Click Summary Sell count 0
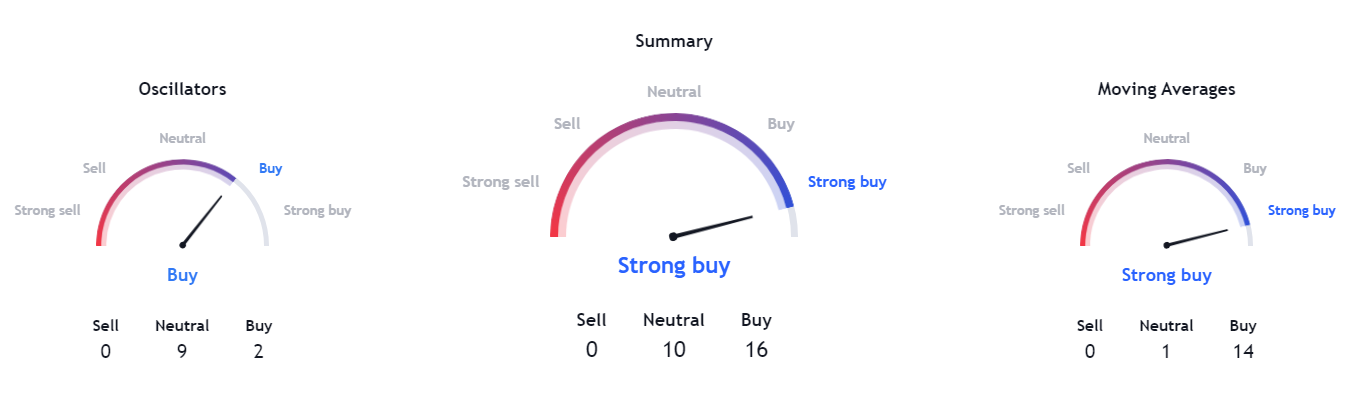 (591, 349)
